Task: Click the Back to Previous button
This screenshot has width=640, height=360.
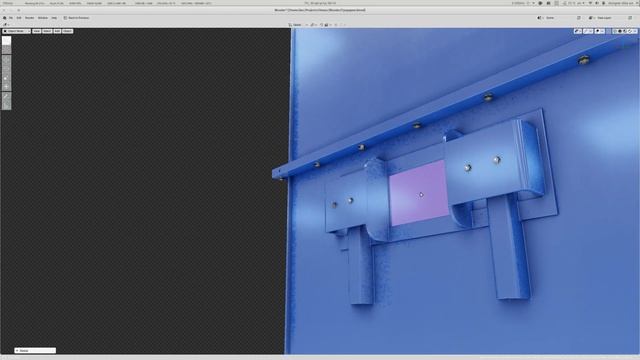Action: click(x=76, y=18)
